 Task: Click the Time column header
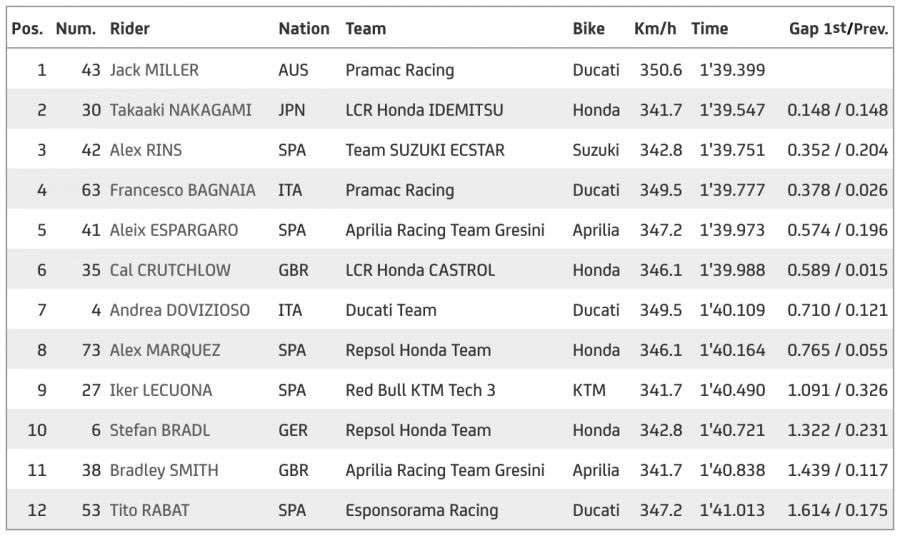click(x=709, y=29)
